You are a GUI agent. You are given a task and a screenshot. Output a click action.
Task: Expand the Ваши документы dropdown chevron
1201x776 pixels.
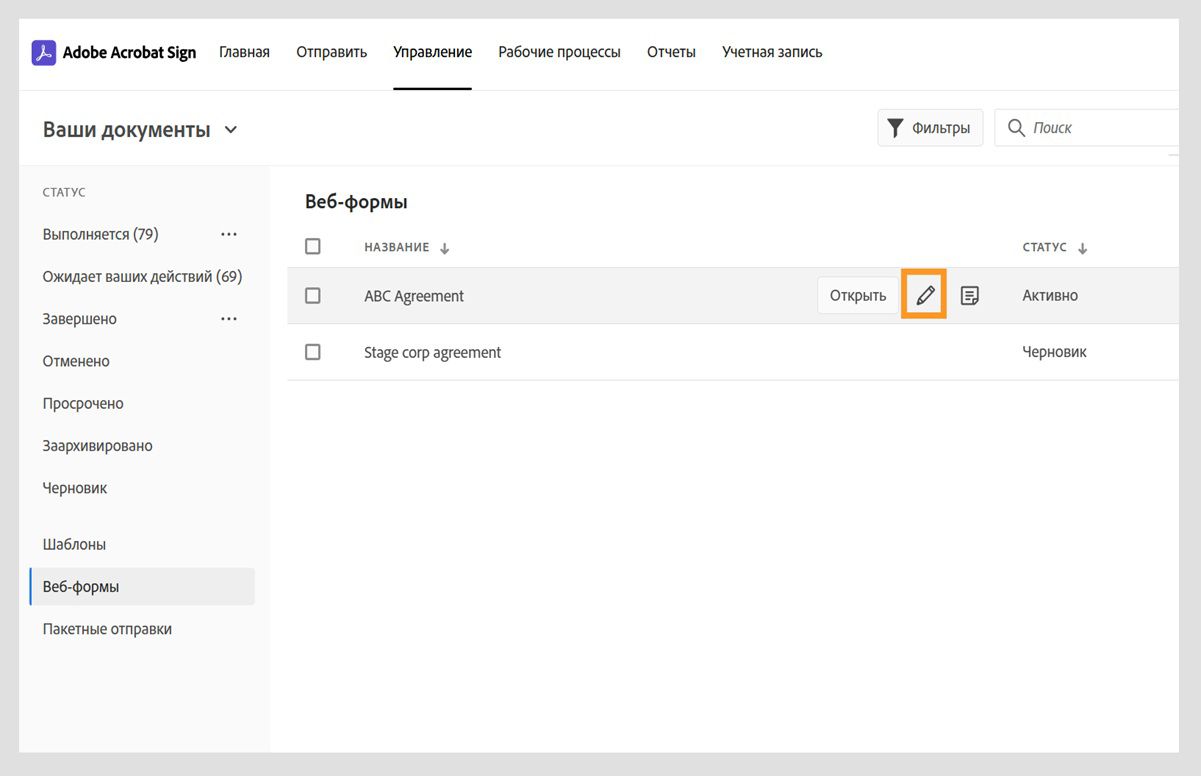pos(231,130)
